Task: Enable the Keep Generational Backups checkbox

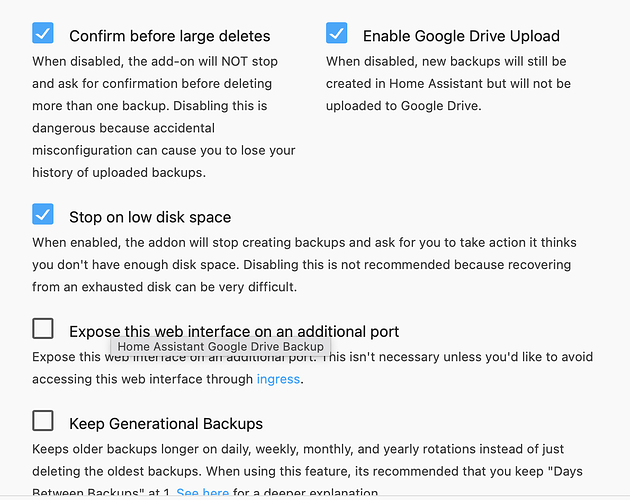Action: pyautogui.click(x=43, y=421)
